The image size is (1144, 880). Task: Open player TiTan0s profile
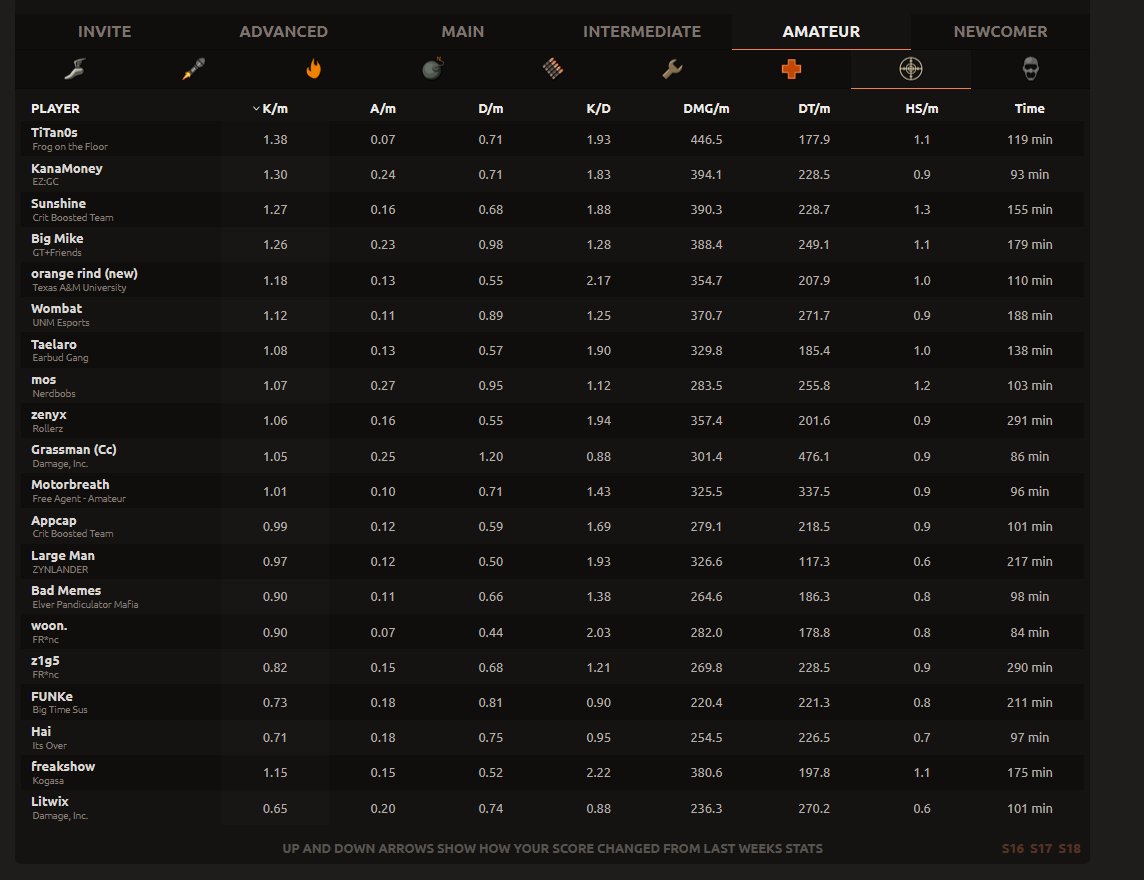[54, 133]
